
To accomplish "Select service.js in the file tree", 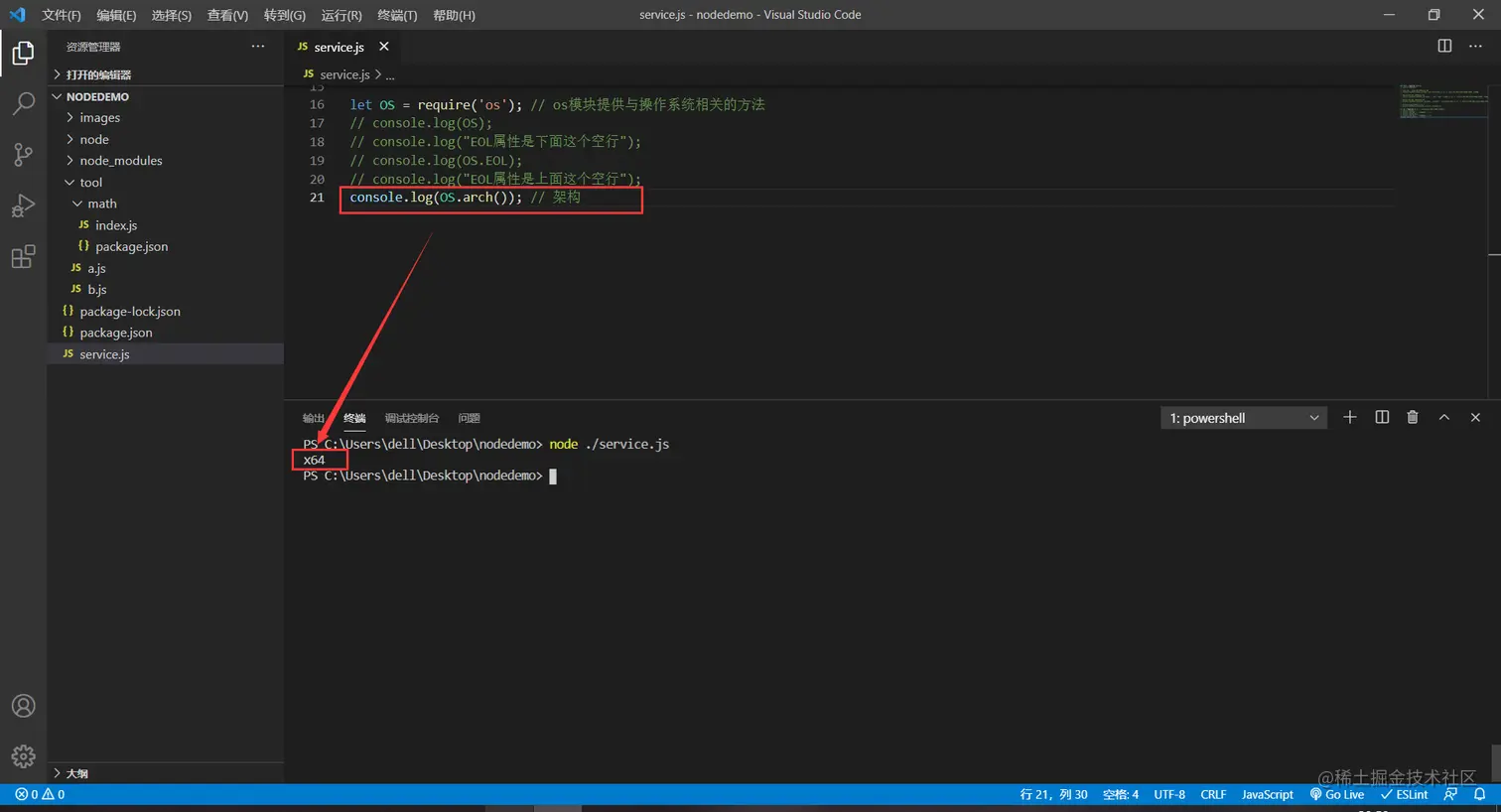I will (x=166, y=354).
